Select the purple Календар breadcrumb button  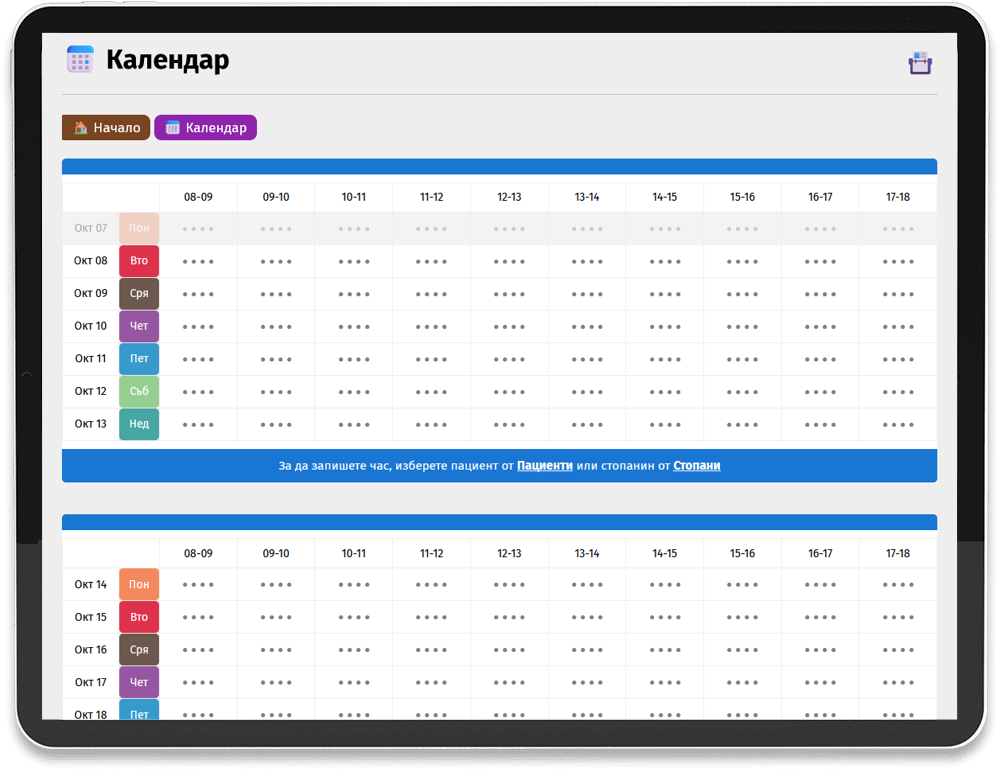[205, 128]
